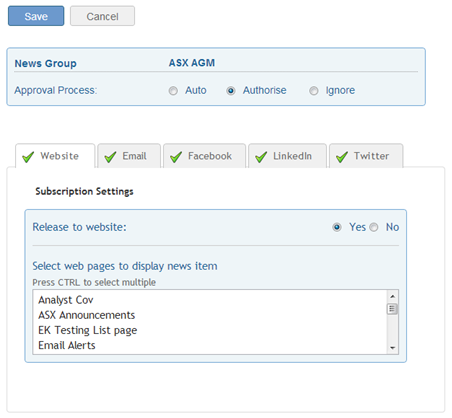Select Auto approval process radio

pos(173,91)
